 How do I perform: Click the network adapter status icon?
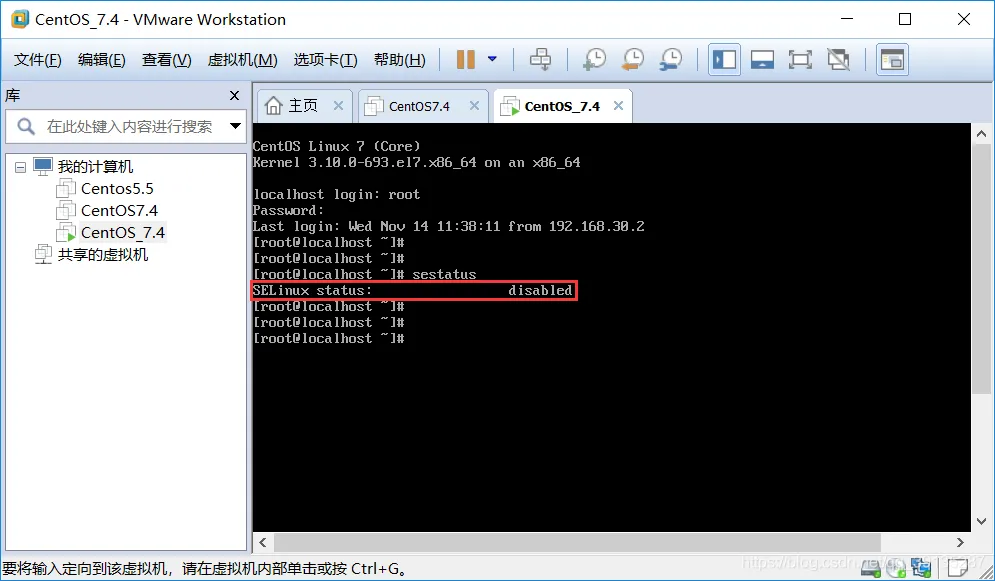pyautogui.click(x=921, y=567)
